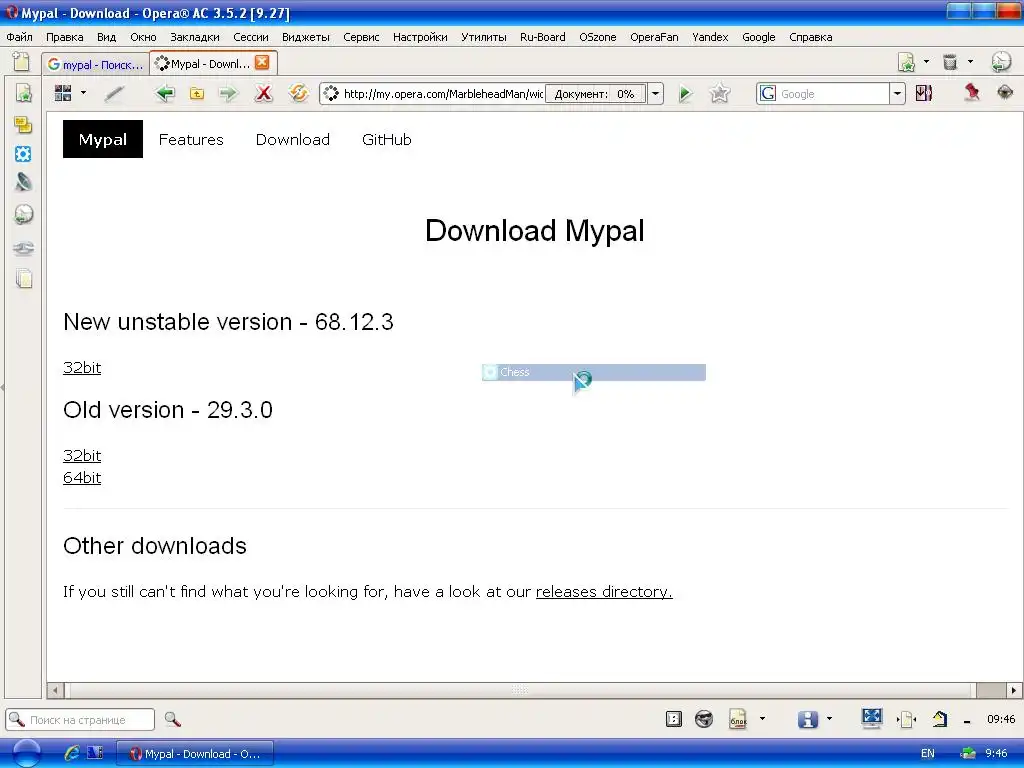This screenshot has width=1024, height=768.
Task: Focus the Поиск на странице find field
Action: 80,720
